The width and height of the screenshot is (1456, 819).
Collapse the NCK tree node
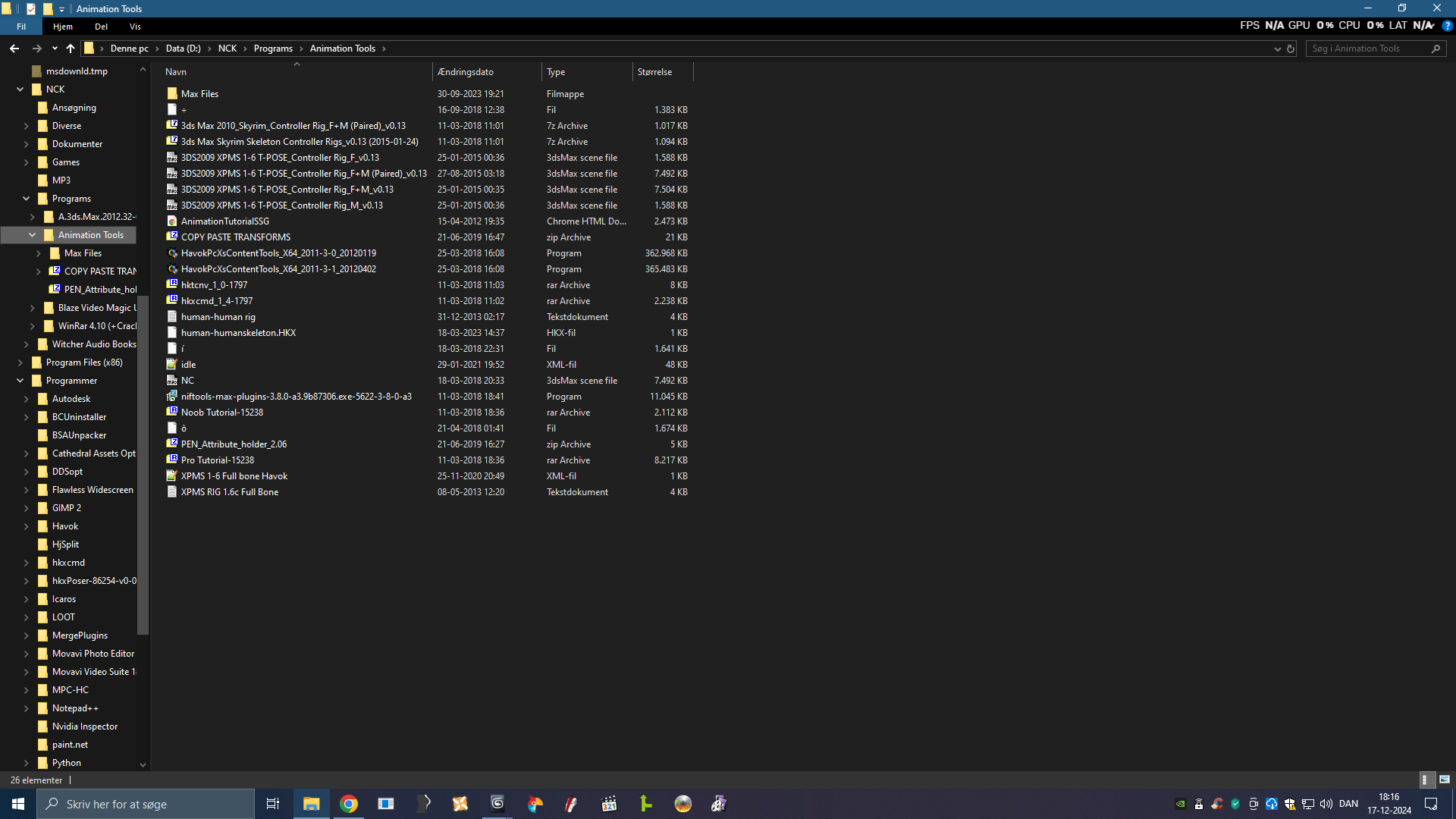point(20,89)
